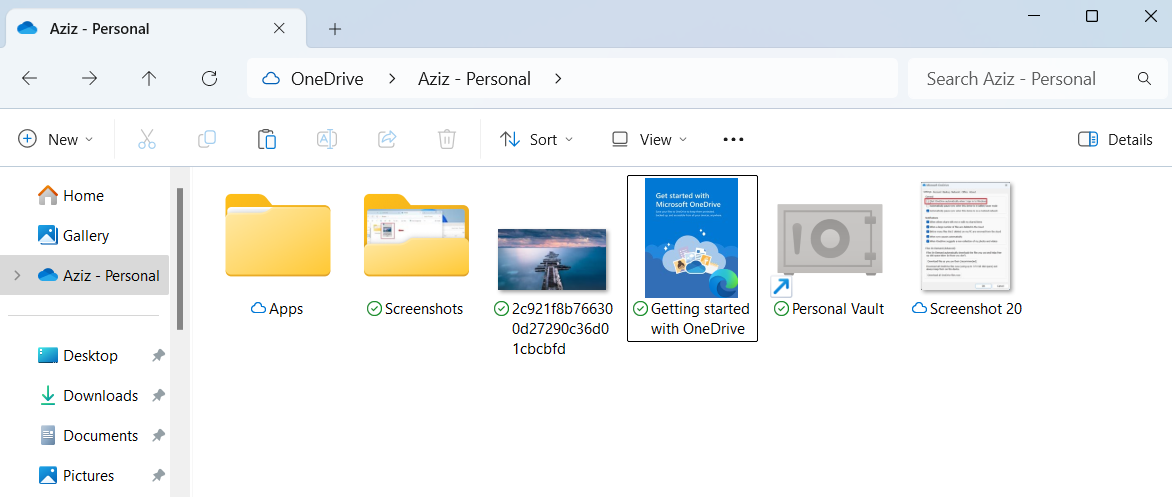Click chevron after OneDrive in address bar

392,78
